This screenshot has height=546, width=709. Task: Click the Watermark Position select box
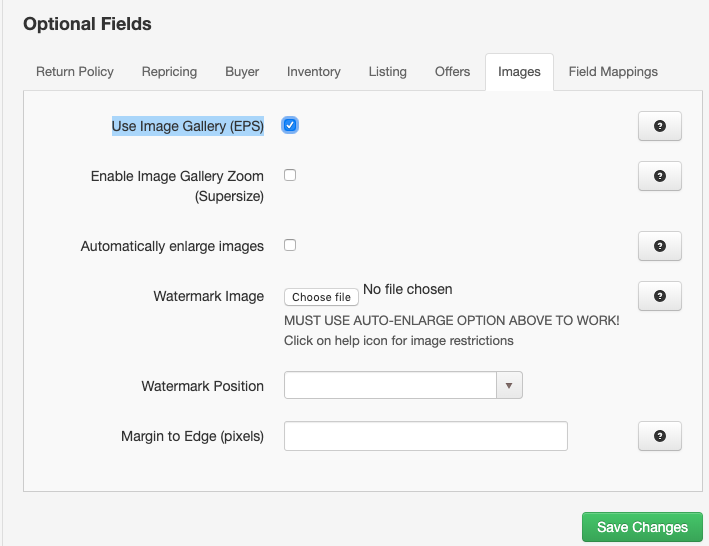click(x=391, y=386)
